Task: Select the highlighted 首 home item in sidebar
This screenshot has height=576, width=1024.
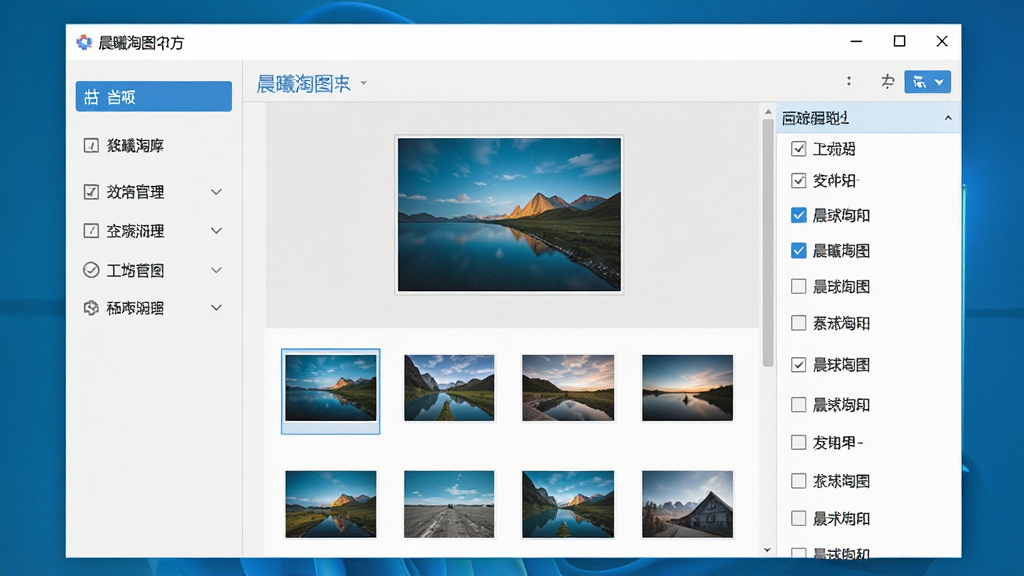Action: [x=153, y=97]
